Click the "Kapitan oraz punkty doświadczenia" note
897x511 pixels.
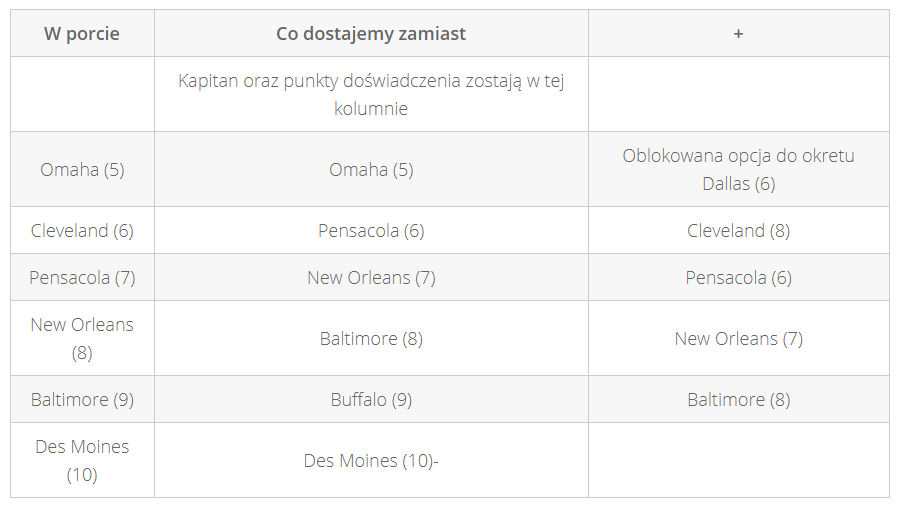tap(371, 94)
